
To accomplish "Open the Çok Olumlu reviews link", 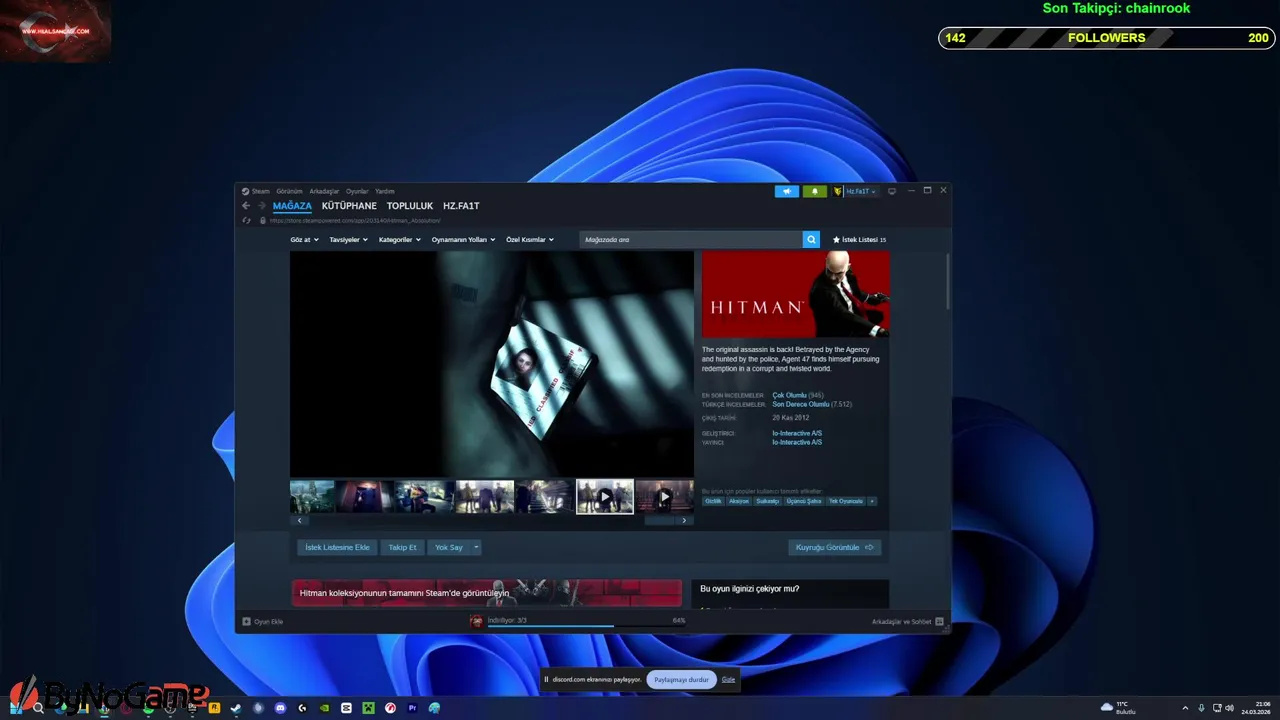I will (x=789, y=395).
